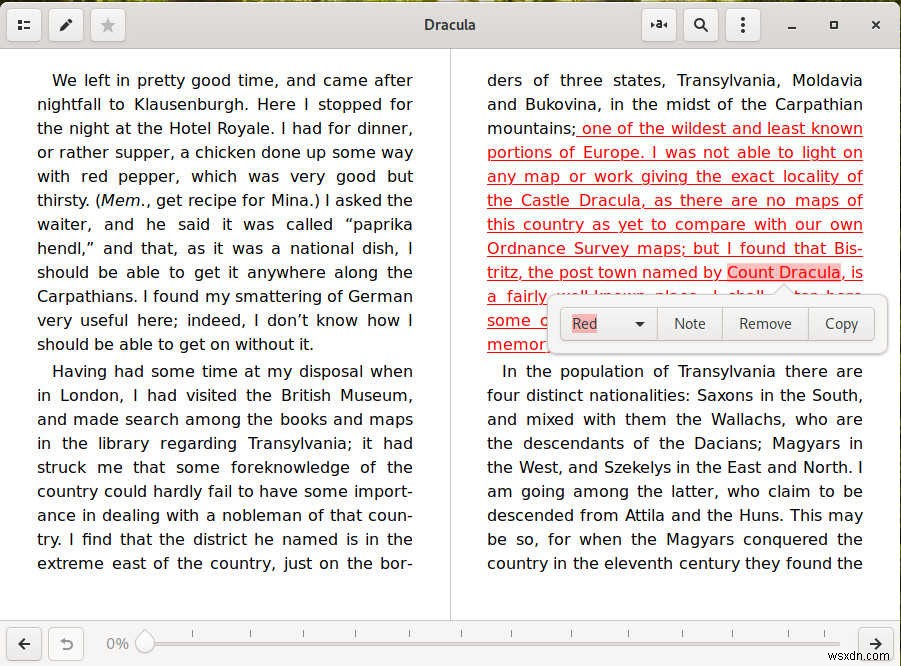
Task: Click the red underlined annotated passage
Action: [x=675, y=200]
